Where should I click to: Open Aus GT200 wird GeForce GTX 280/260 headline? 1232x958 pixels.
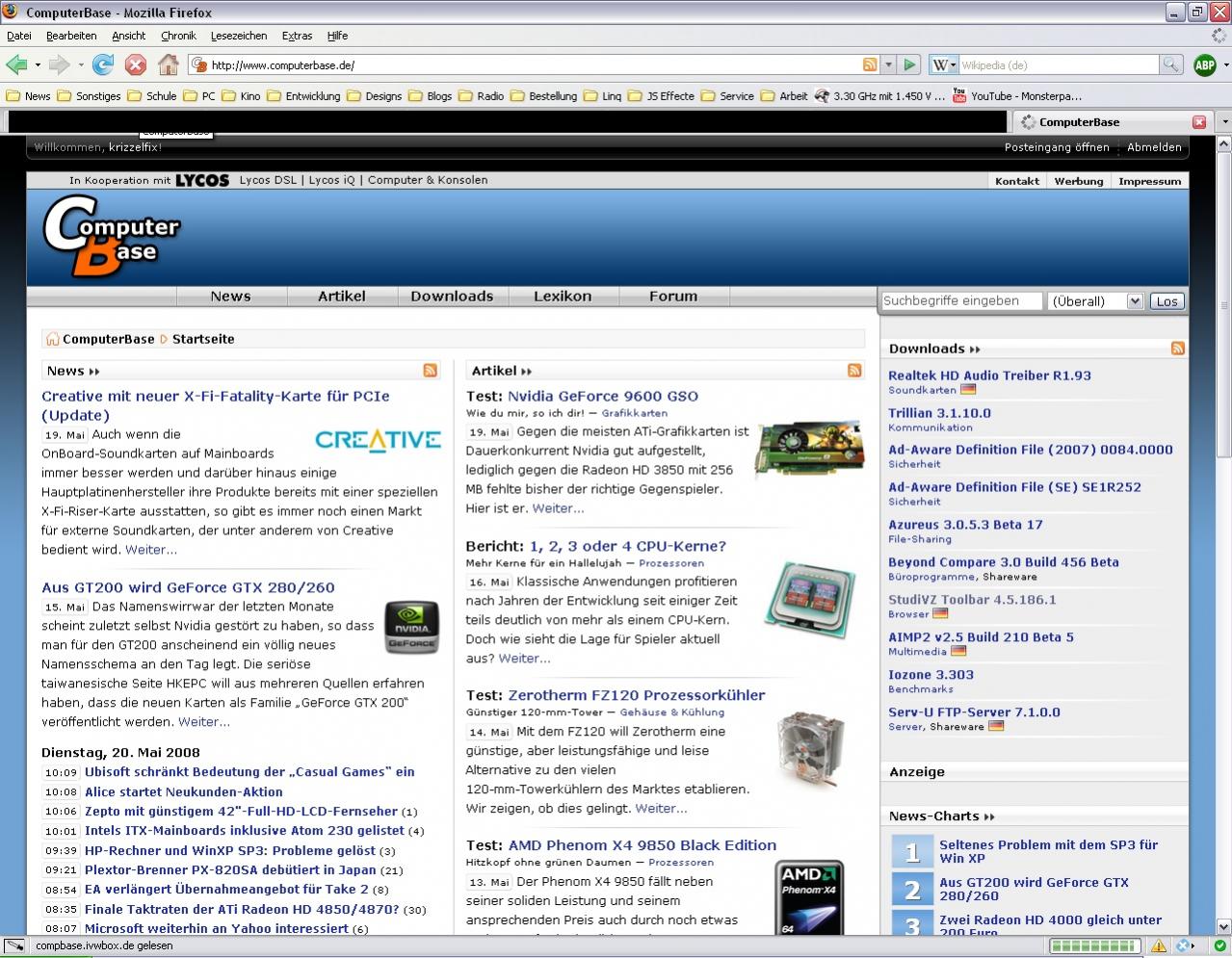[x=188, y=587]
